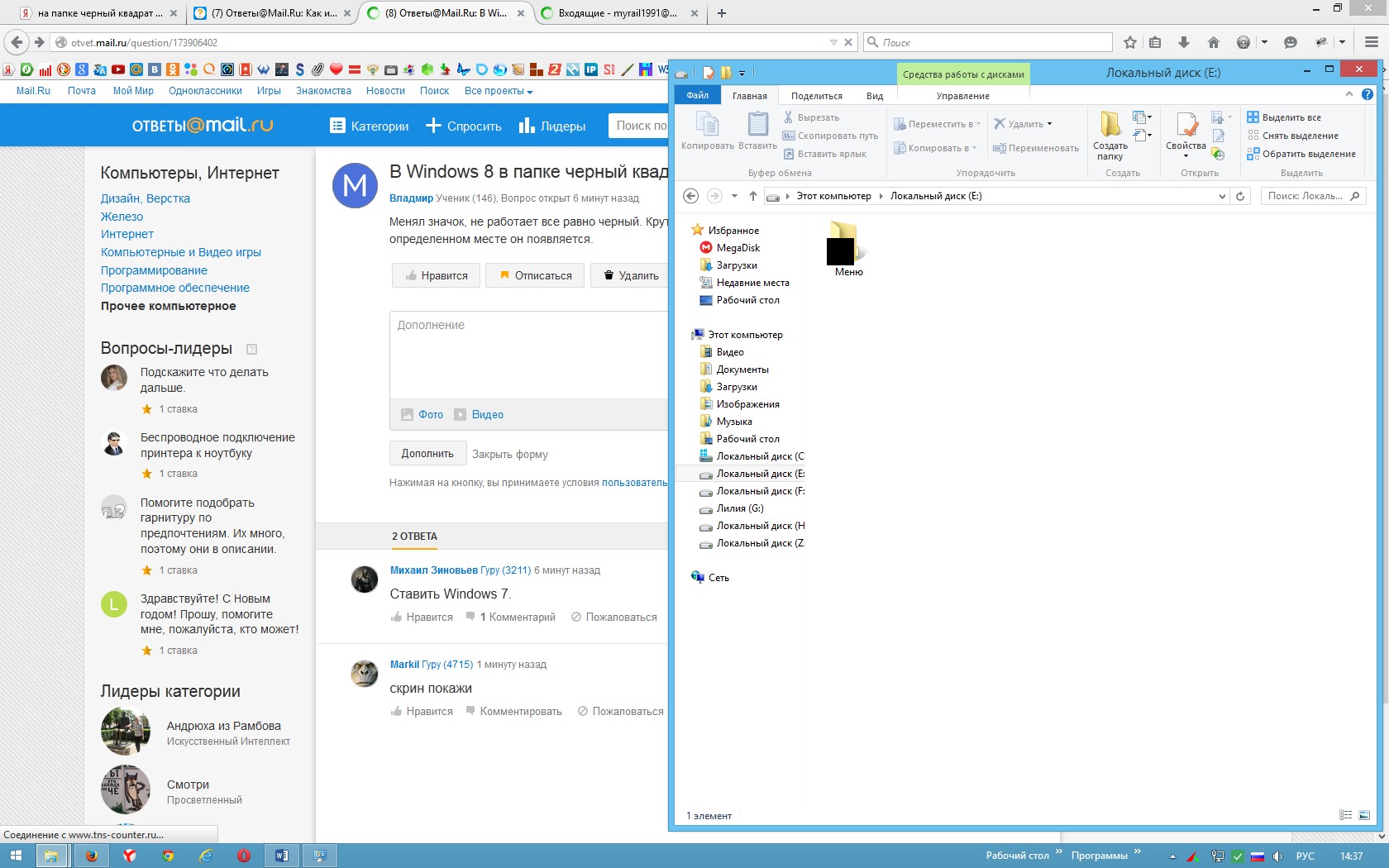This screenshot has height=868, width=1389.
Task: Switch to the Главная ribbon tab
Action: pyautogui.click(x=750, y=96)
